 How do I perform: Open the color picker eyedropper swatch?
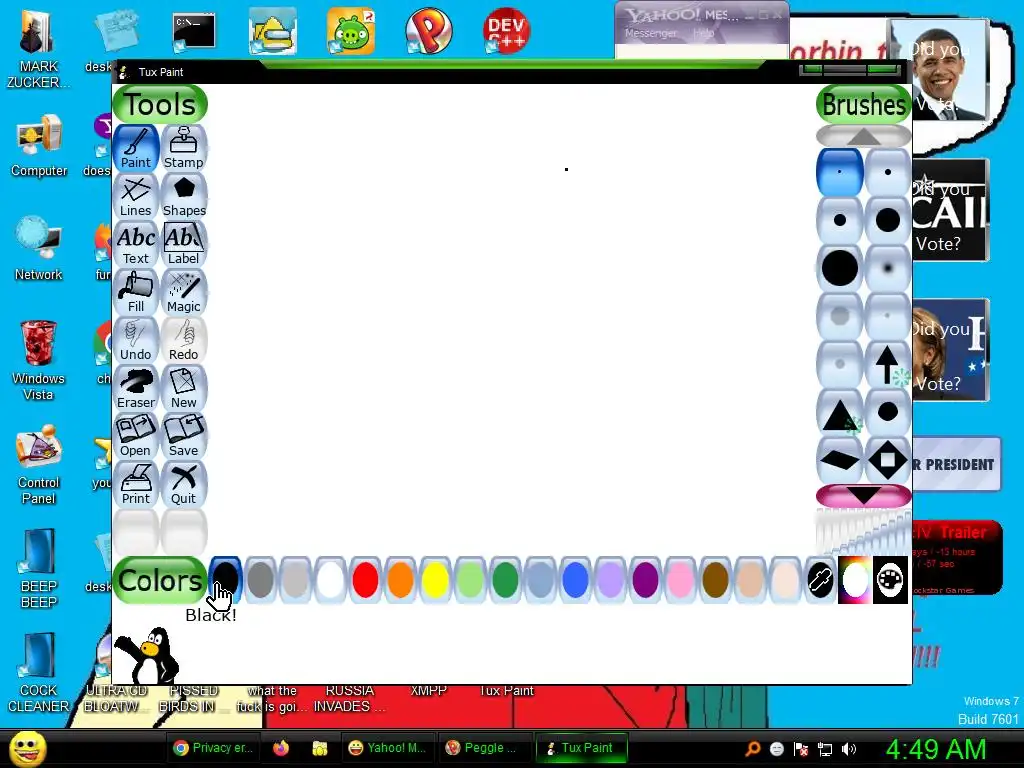click(x=820, y=579)
